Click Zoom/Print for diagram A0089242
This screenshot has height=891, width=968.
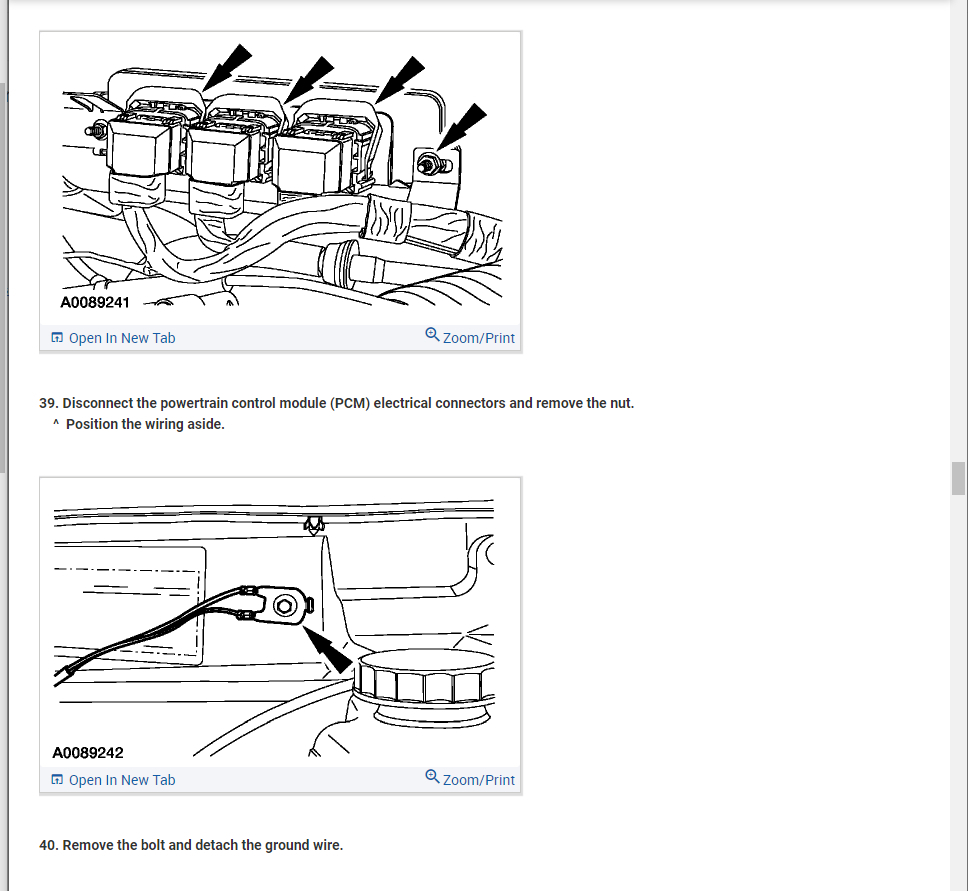pyautogui.click(x=470, y=779)
